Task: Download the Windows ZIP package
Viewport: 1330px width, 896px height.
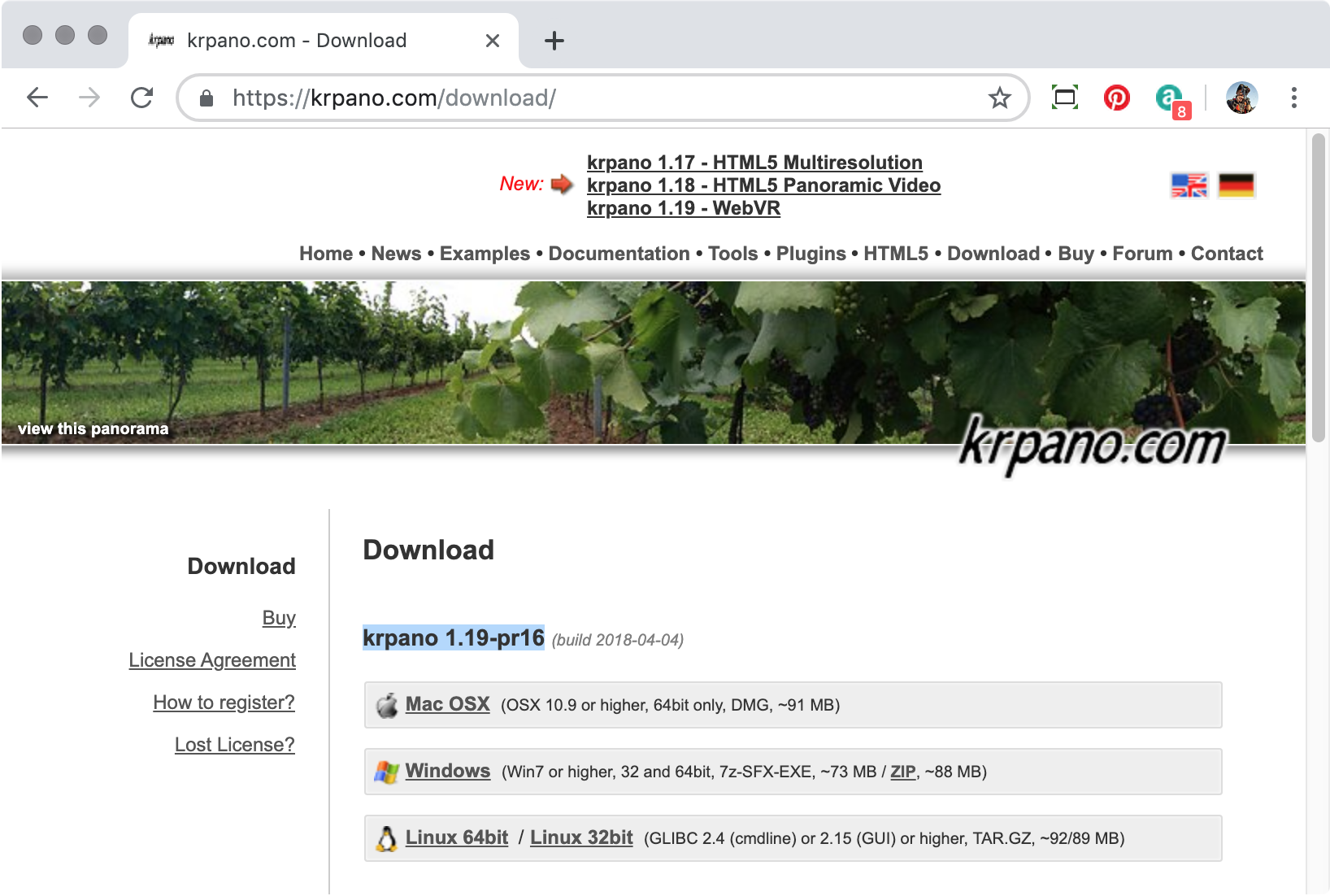Action: 903,772
